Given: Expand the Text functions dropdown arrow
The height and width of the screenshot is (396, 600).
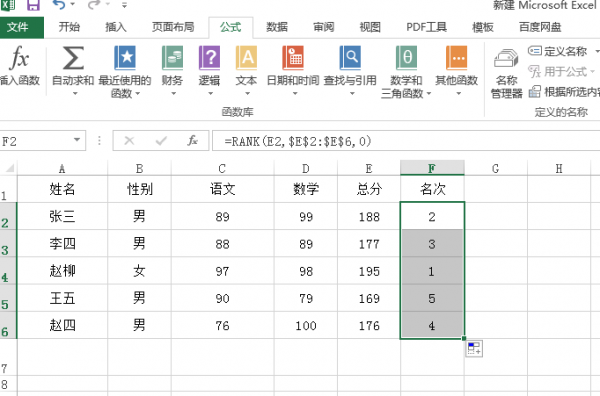Looking at the screenshot, I should [247, 93].
